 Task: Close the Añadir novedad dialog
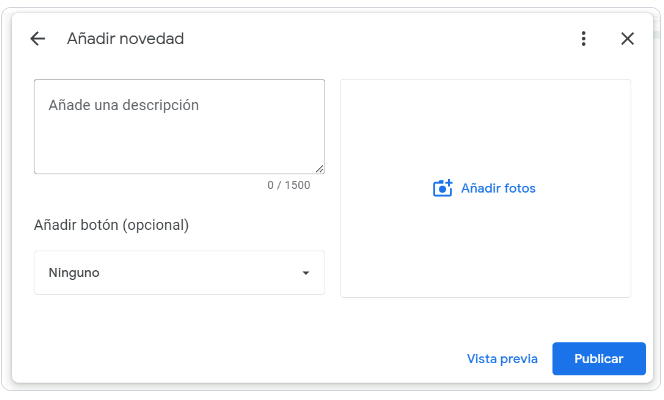(627, 39)
